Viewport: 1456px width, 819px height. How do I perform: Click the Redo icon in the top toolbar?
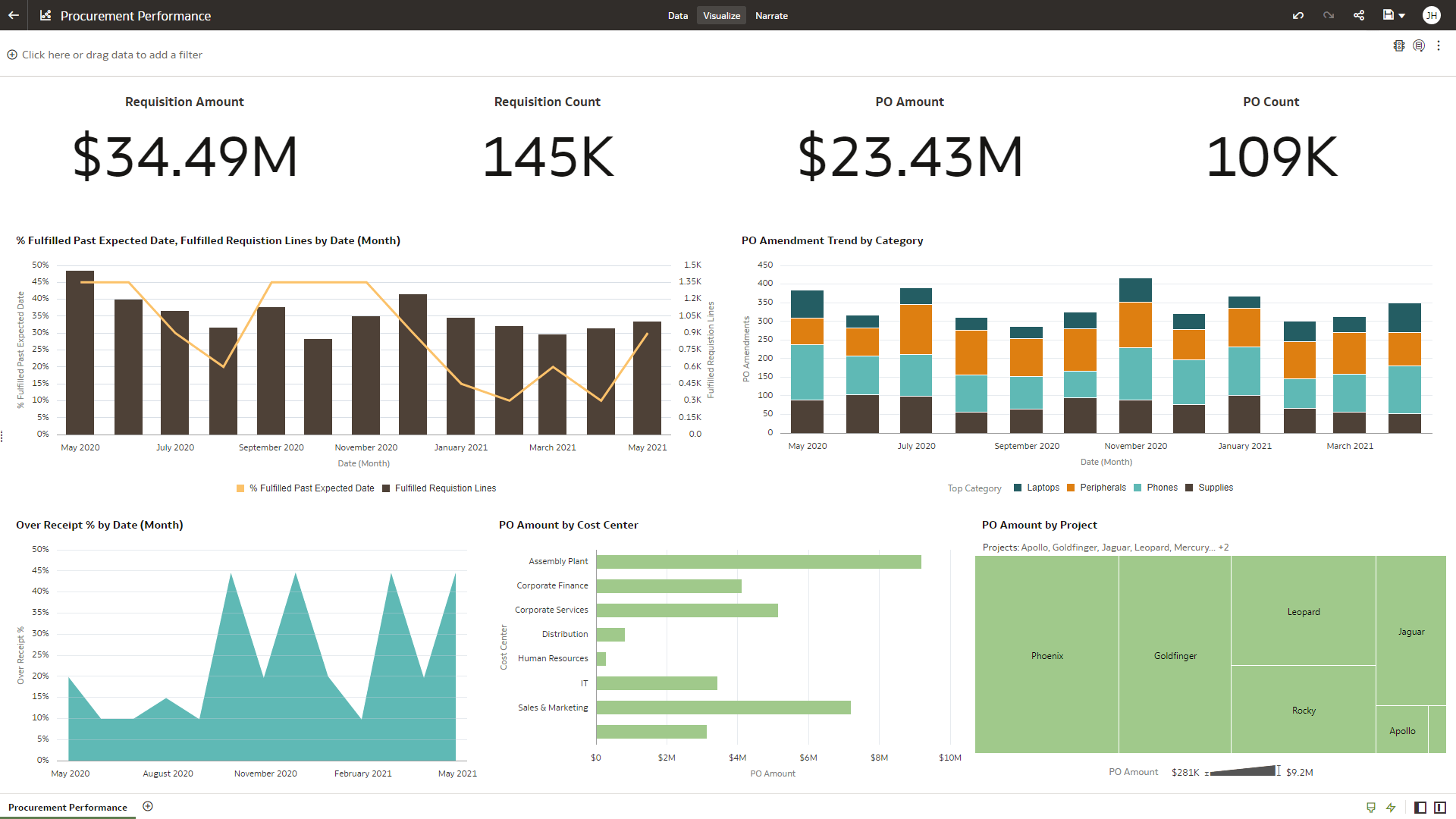pyautogui.click(x=1328, y=15)
